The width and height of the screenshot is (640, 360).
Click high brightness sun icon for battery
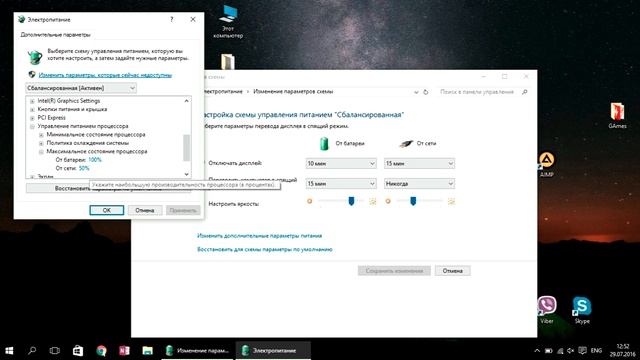[x=372, y=201]
